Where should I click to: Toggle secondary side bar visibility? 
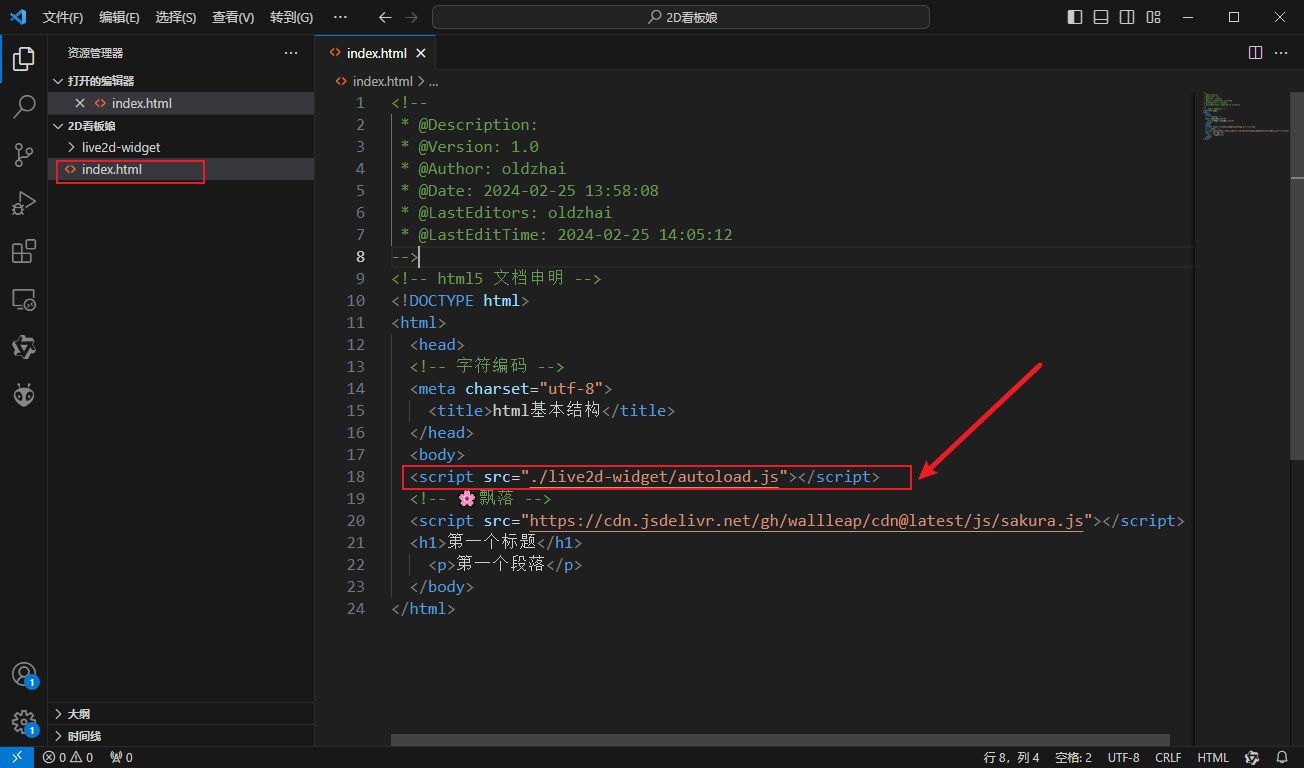click(1127, 17)
